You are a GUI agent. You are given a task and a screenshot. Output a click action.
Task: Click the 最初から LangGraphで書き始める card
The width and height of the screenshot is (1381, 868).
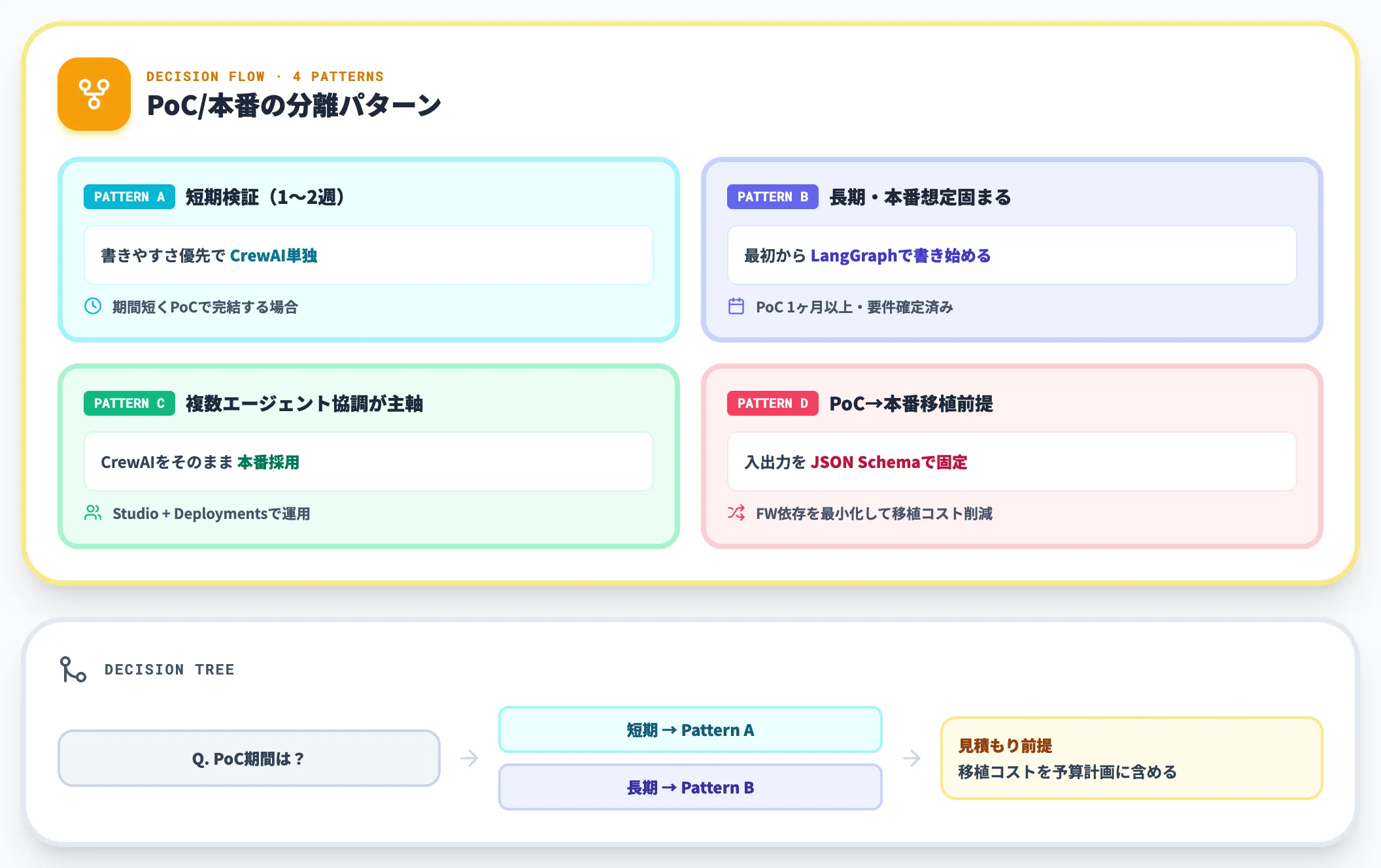pos(1012,255)
